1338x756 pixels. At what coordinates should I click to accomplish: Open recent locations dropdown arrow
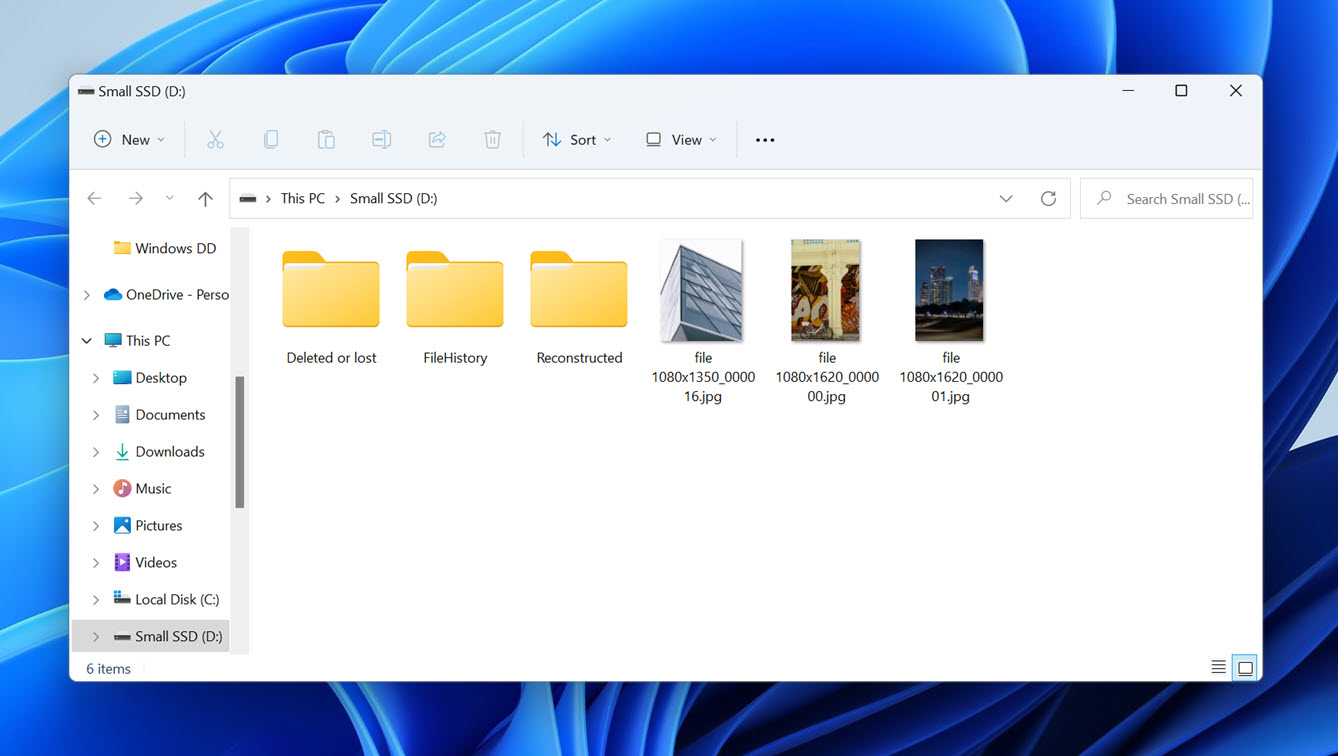[x=169, y=199]
